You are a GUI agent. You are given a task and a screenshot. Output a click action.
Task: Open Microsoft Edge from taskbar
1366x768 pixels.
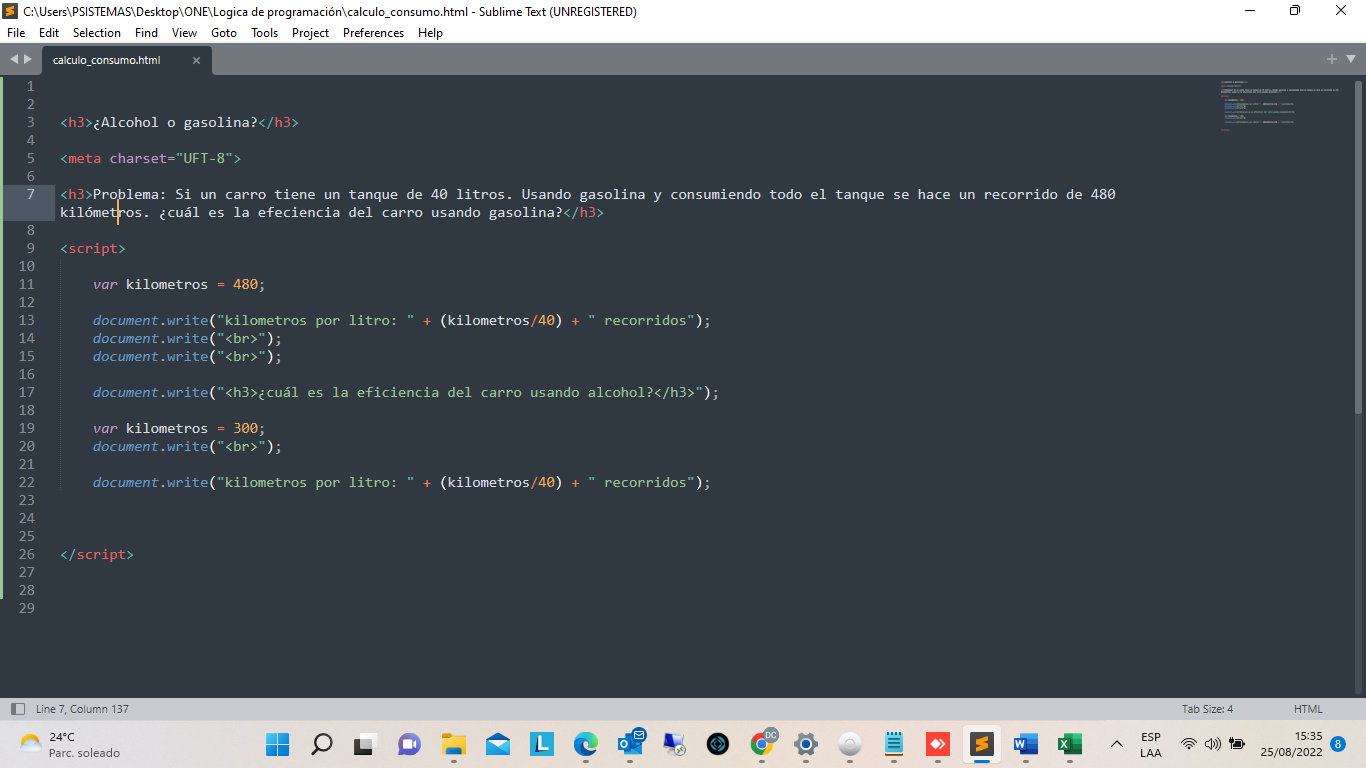click(585, 744)
